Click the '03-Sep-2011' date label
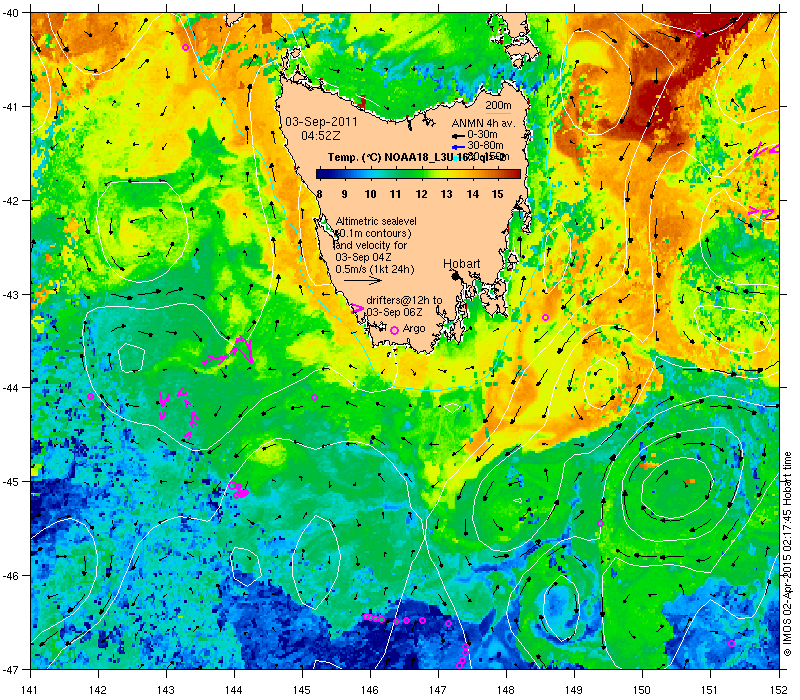Viewport: 800px width, 700px height. tap(321, 122)
